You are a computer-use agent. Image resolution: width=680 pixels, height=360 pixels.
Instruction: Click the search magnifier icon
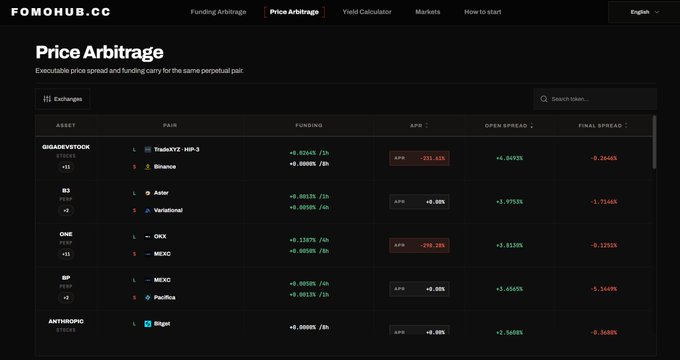point(544,99)
